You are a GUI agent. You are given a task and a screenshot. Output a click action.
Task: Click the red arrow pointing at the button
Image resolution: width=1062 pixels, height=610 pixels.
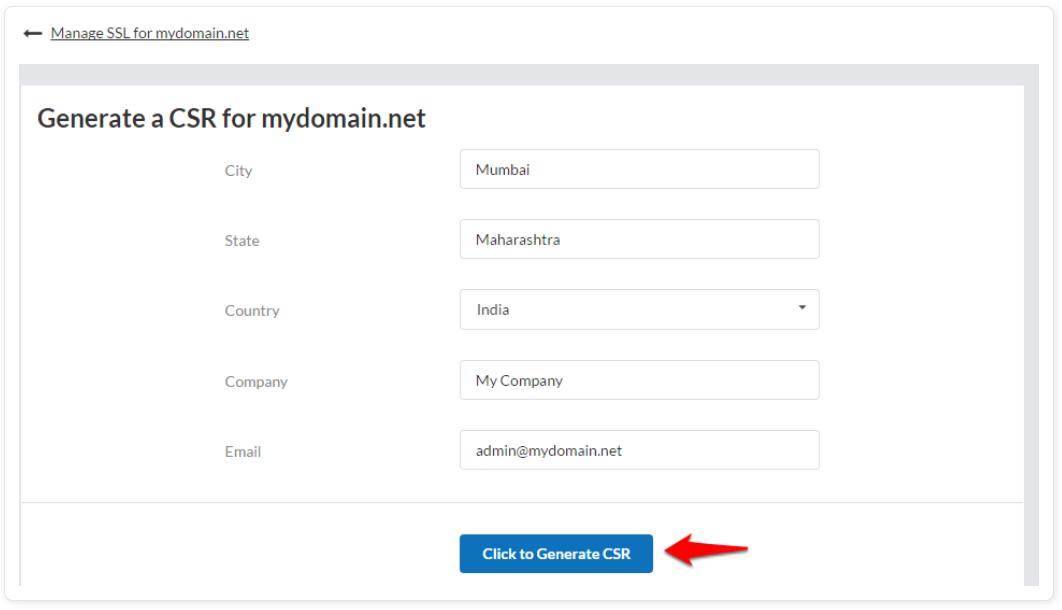706,549
